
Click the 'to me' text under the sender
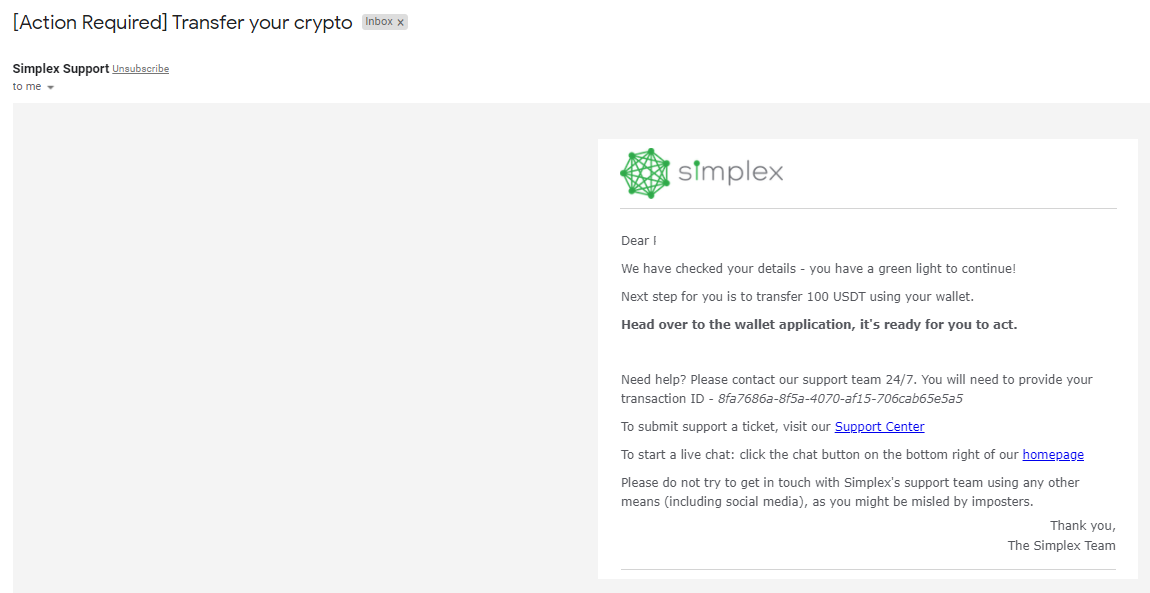coord(27,86)
